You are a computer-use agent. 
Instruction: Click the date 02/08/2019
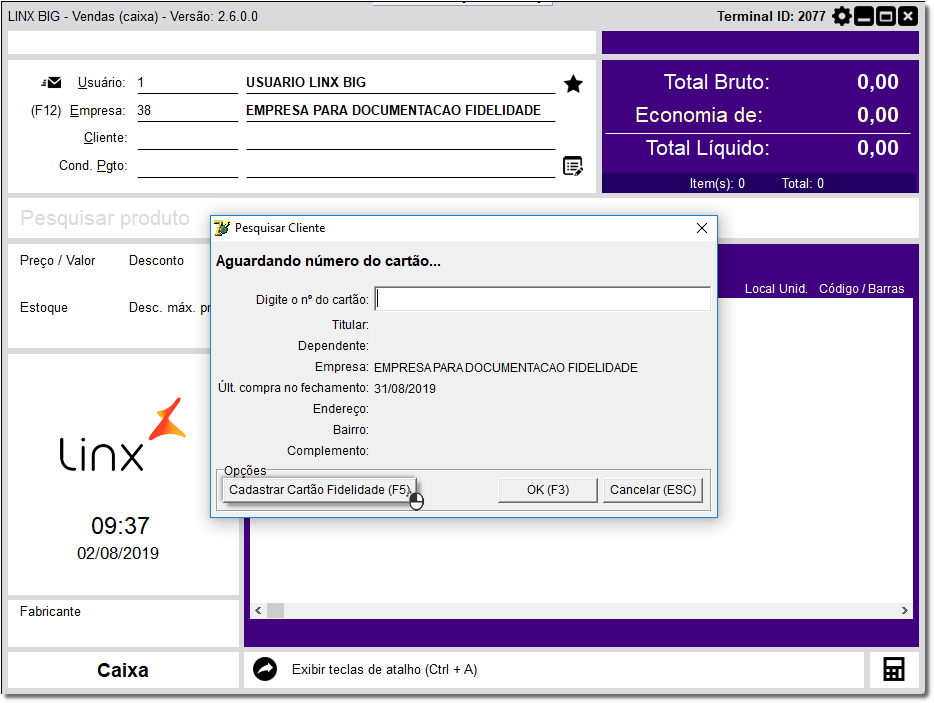pos(118,553)
